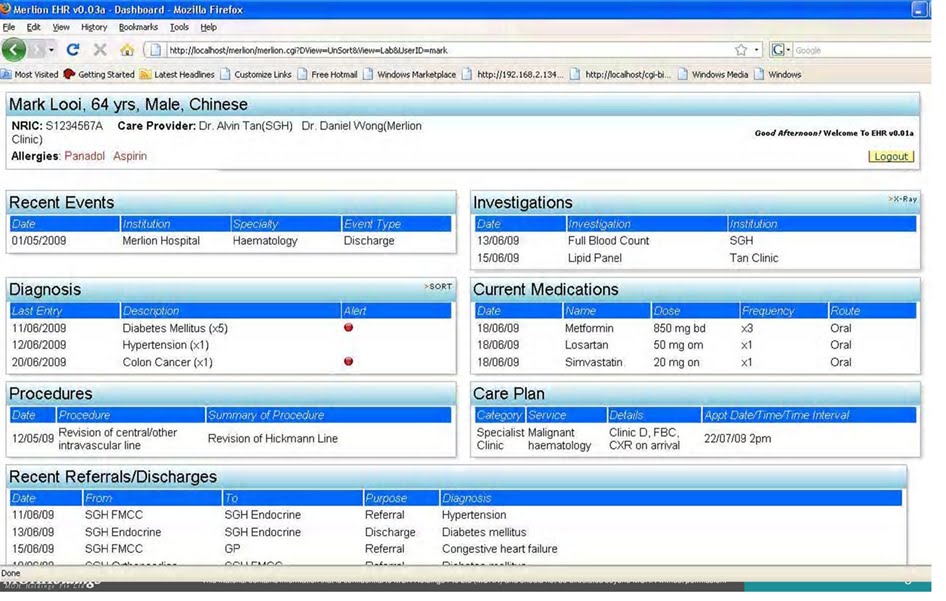Click the Reload page icon

point(73,48)
